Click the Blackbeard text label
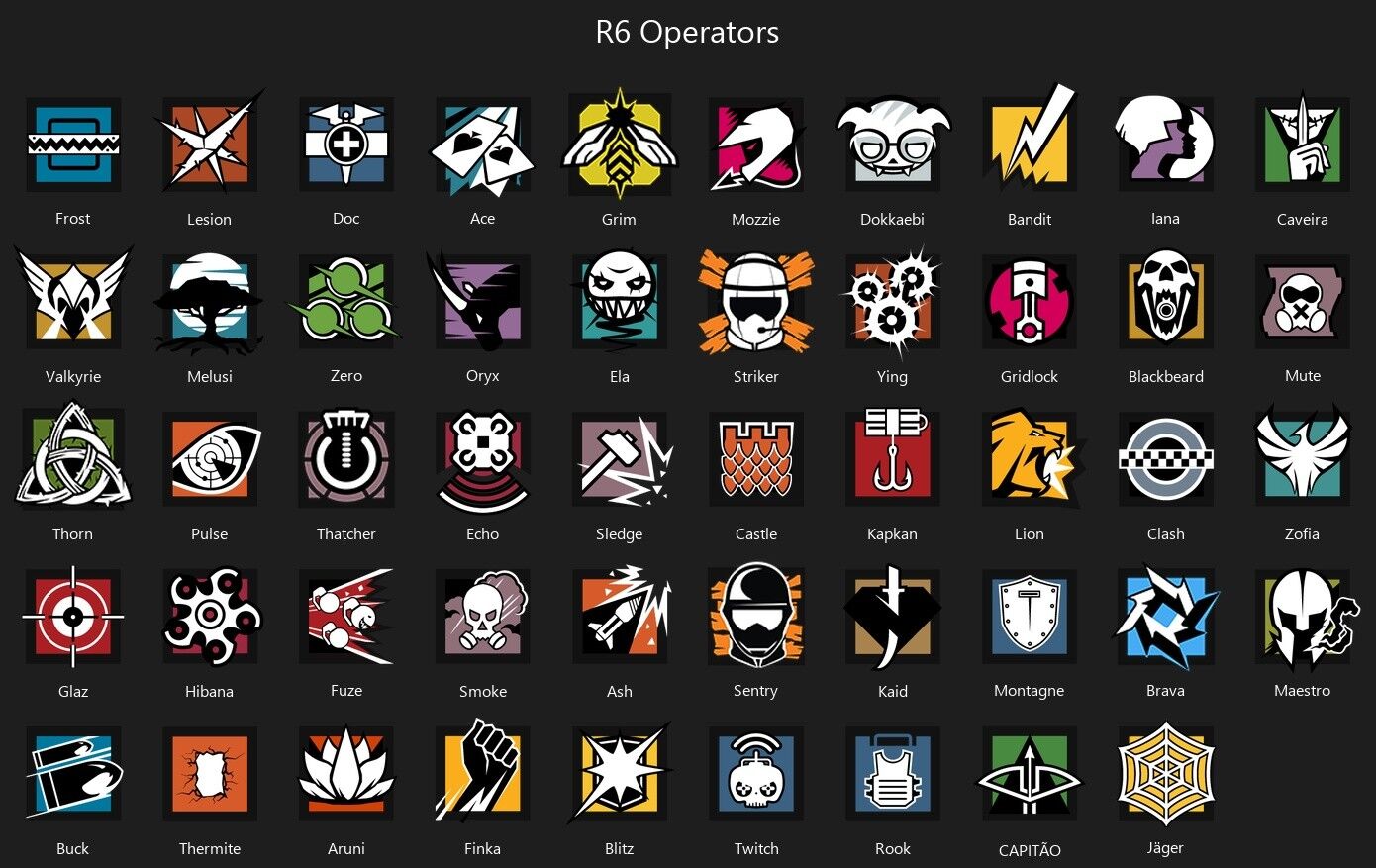 [1166, 376]
